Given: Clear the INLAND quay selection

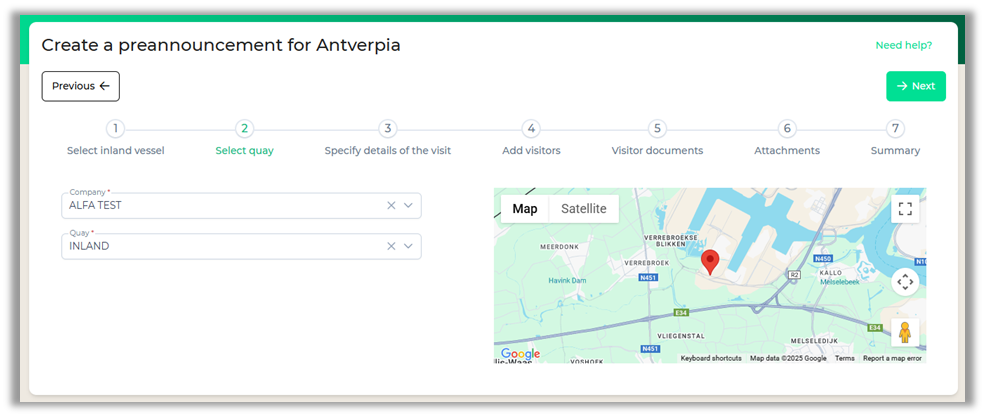Looking at the screenshot, I should coord(391,246).
